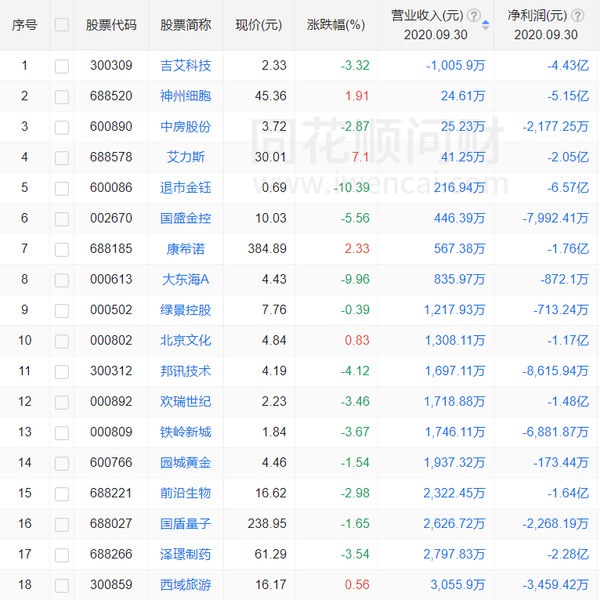Viewport: 600px width, 600px height.
Task: Check the box for 吉艾科技 row
Action: coord(62,66)
